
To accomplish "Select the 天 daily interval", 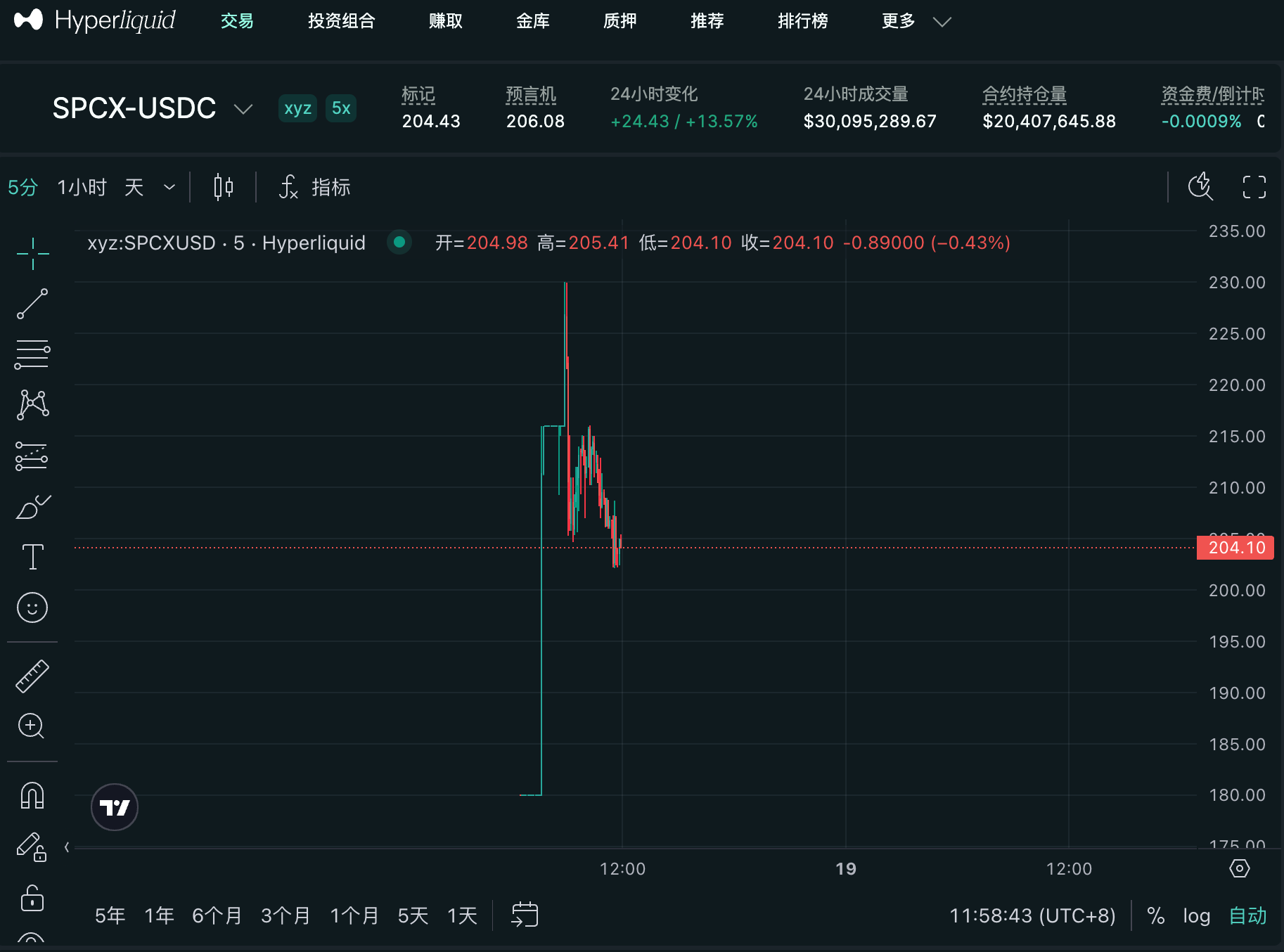I will pyautogui.click(x=134, y=187).
